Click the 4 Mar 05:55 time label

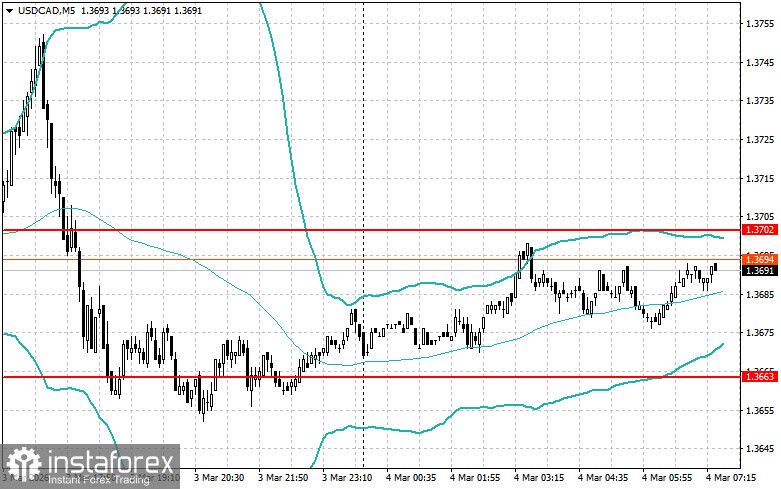[667, 478]
